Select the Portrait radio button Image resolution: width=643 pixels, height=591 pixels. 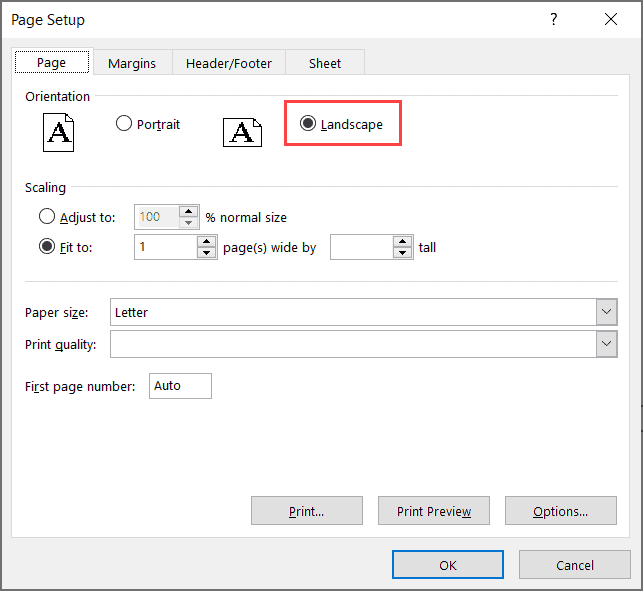coord(125,124)
